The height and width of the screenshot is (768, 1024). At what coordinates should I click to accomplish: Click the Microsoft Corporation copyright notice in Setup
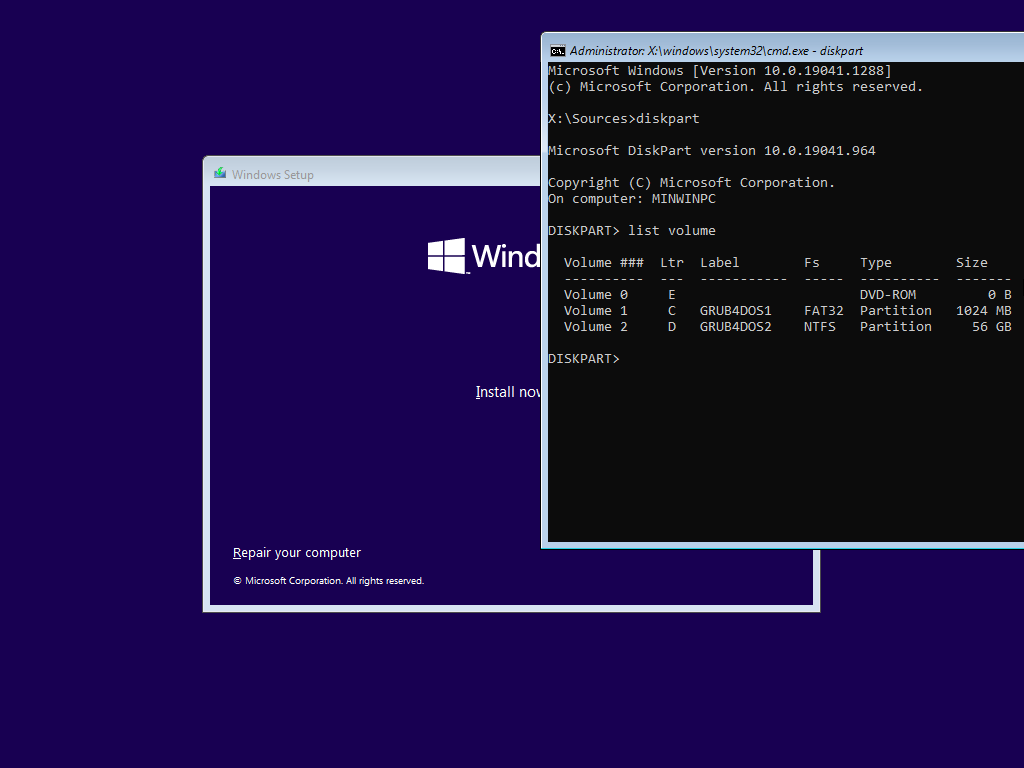329,581
